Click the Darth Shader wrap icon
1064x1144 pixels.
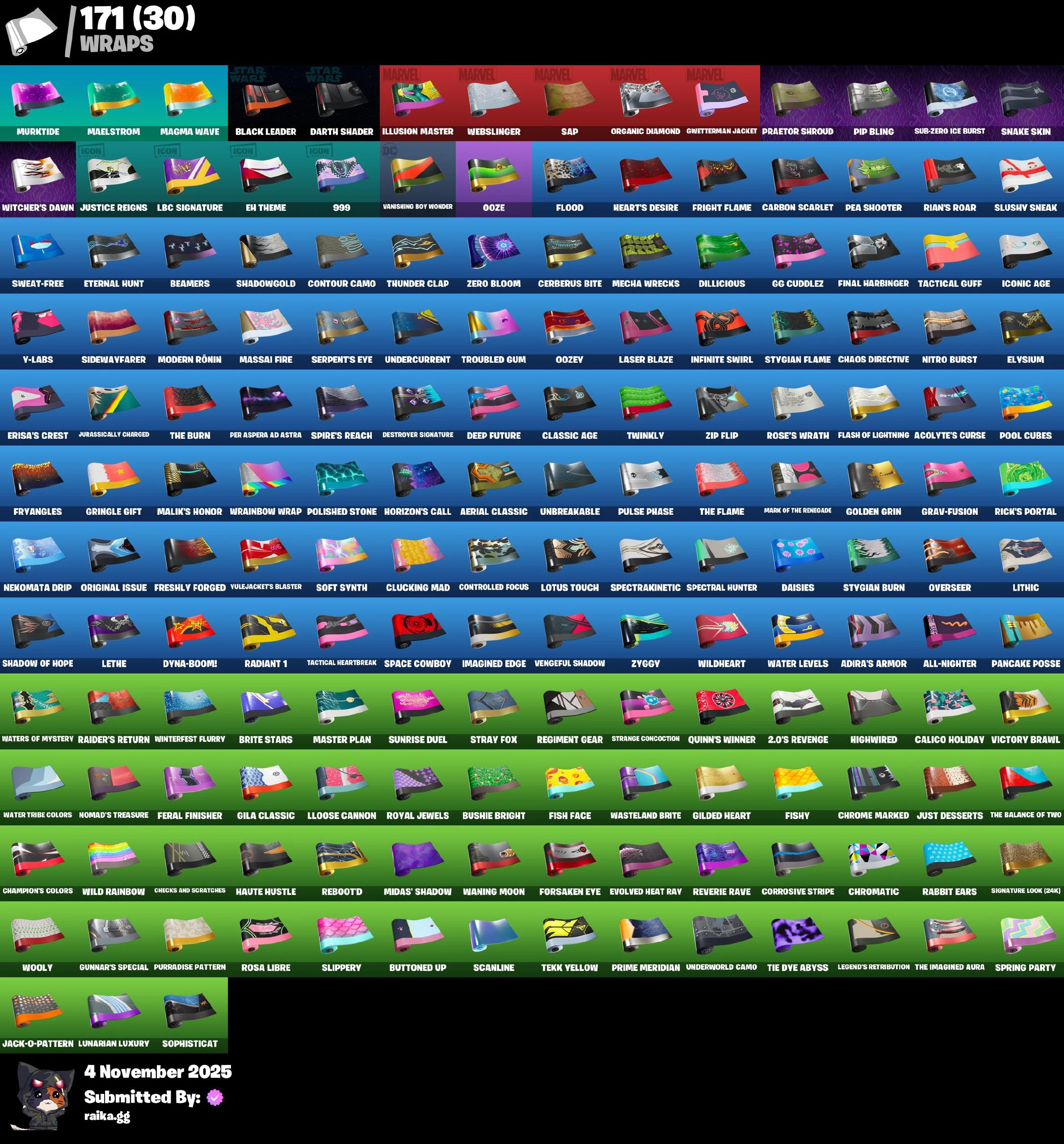[x=342, y=98]
